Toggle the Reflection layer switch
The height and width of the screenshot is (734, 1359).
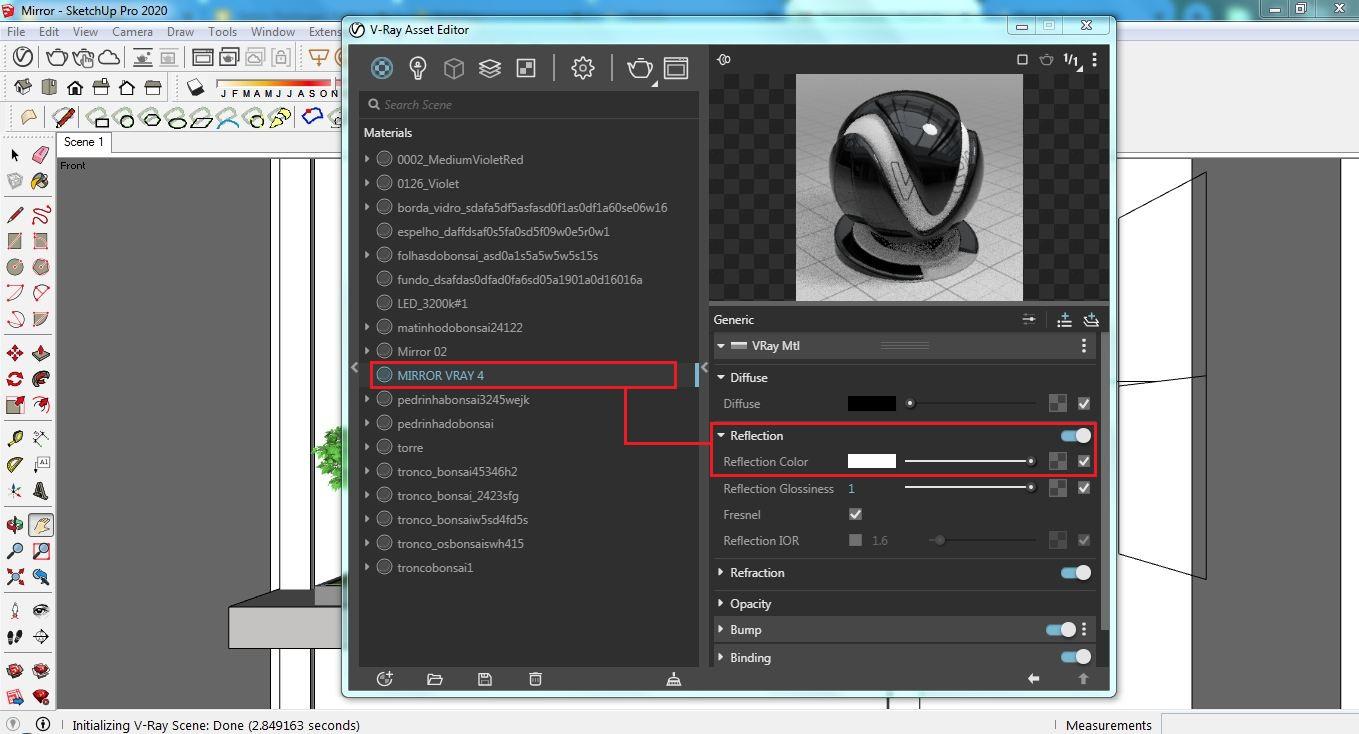[x=1076, y=435]
